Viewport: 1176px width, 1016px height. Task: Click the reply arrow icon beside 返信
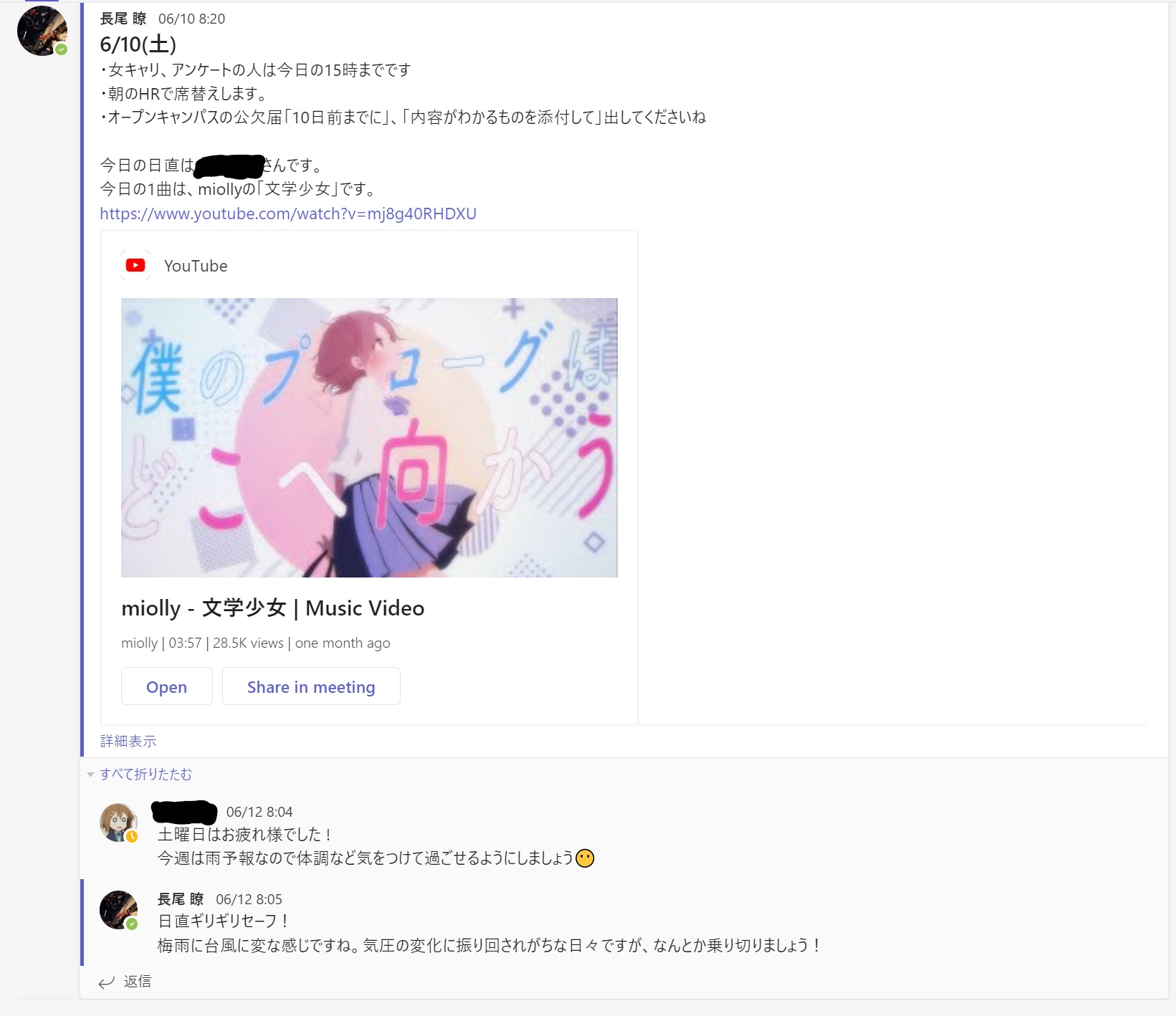(x=107, y=982)
